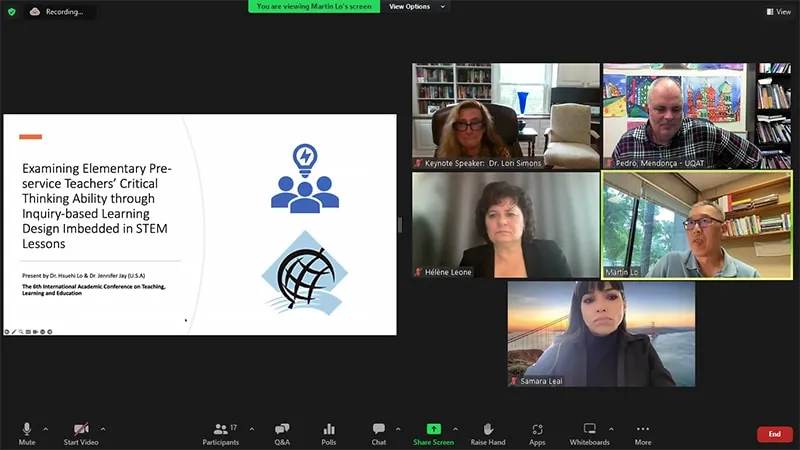Open the View layout menu

coord(778,11)
